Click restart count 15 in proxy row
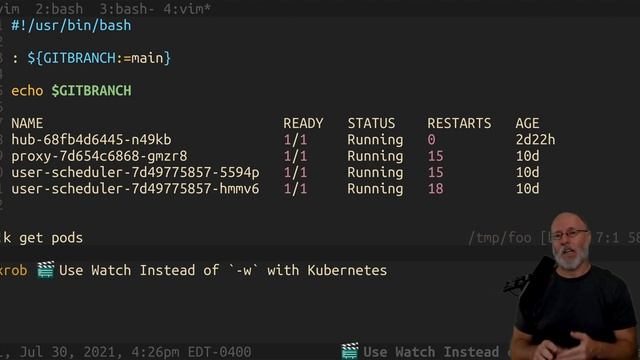This screenshot has height=360, width=640. [436, 156]
